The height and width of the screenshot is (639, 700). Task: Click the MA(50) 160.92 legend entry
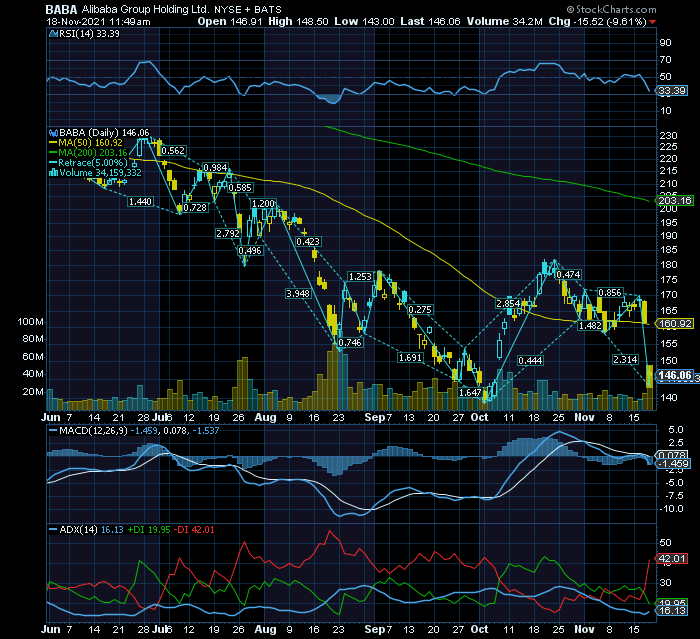point(91,143)
